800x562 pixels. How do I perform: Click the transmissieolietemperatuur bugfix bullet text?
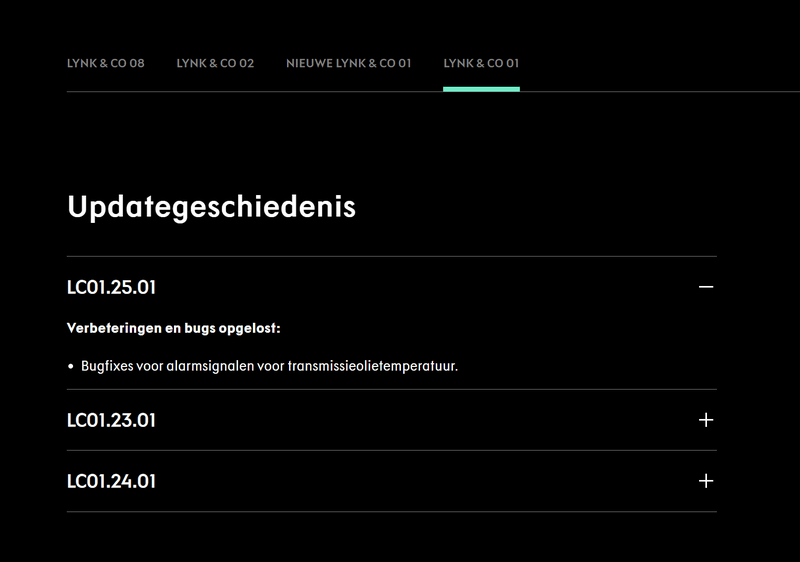pyautogui.click(x=269, y=366)
